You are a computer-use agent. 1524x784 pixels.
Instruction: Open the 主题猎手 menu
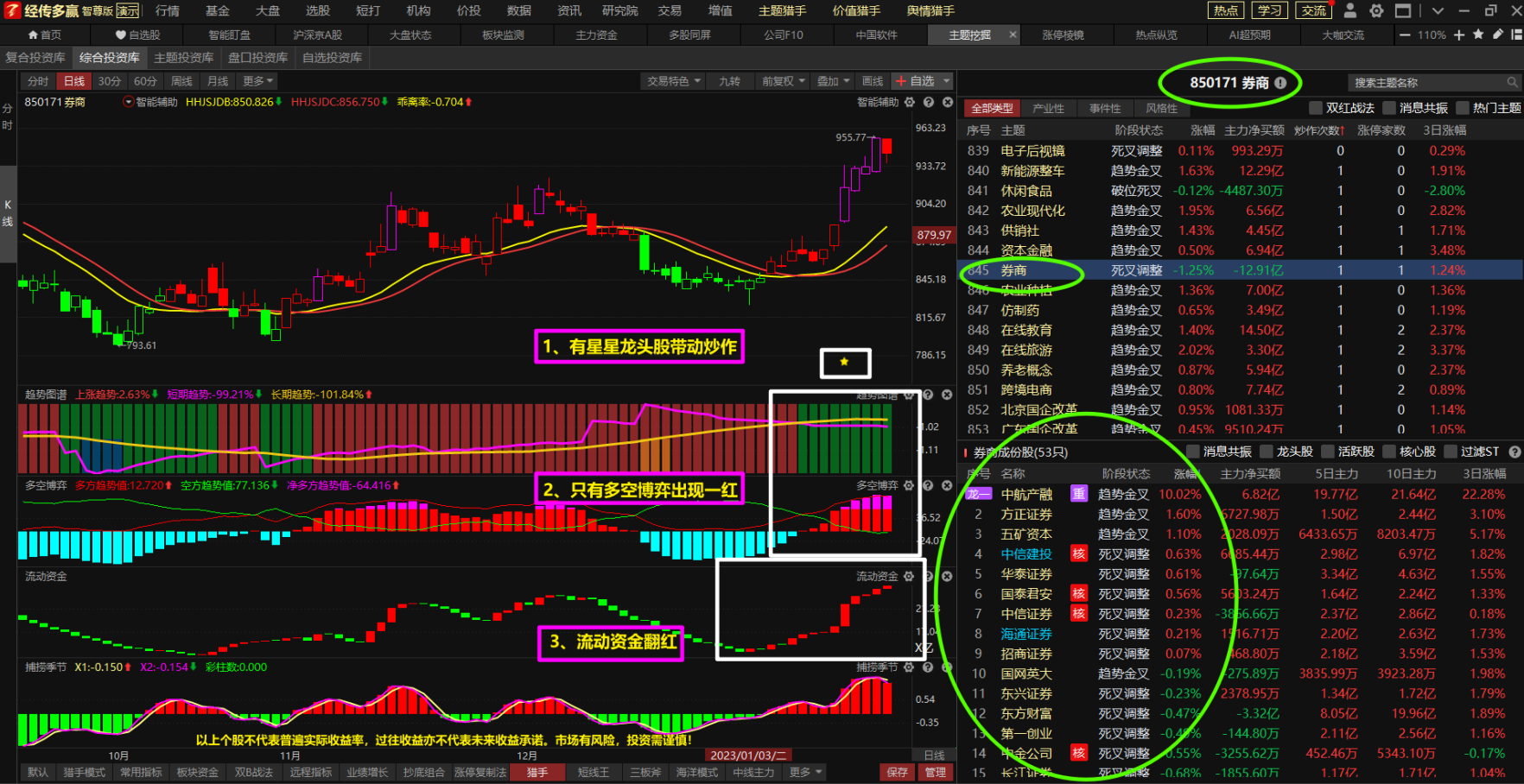point(783,10)
